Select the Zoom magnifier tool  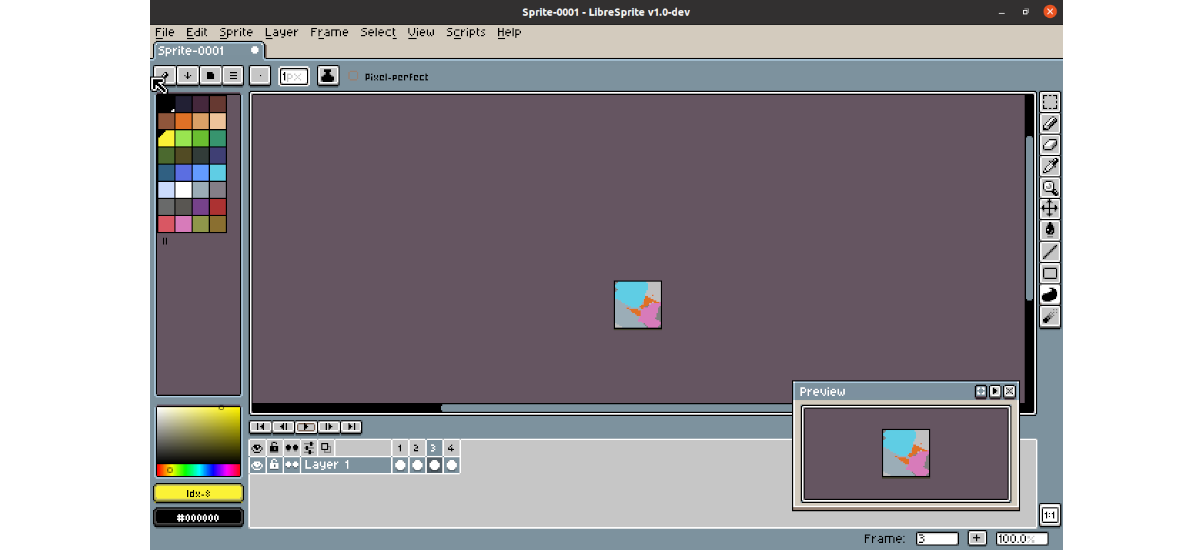pos(1050,187)
